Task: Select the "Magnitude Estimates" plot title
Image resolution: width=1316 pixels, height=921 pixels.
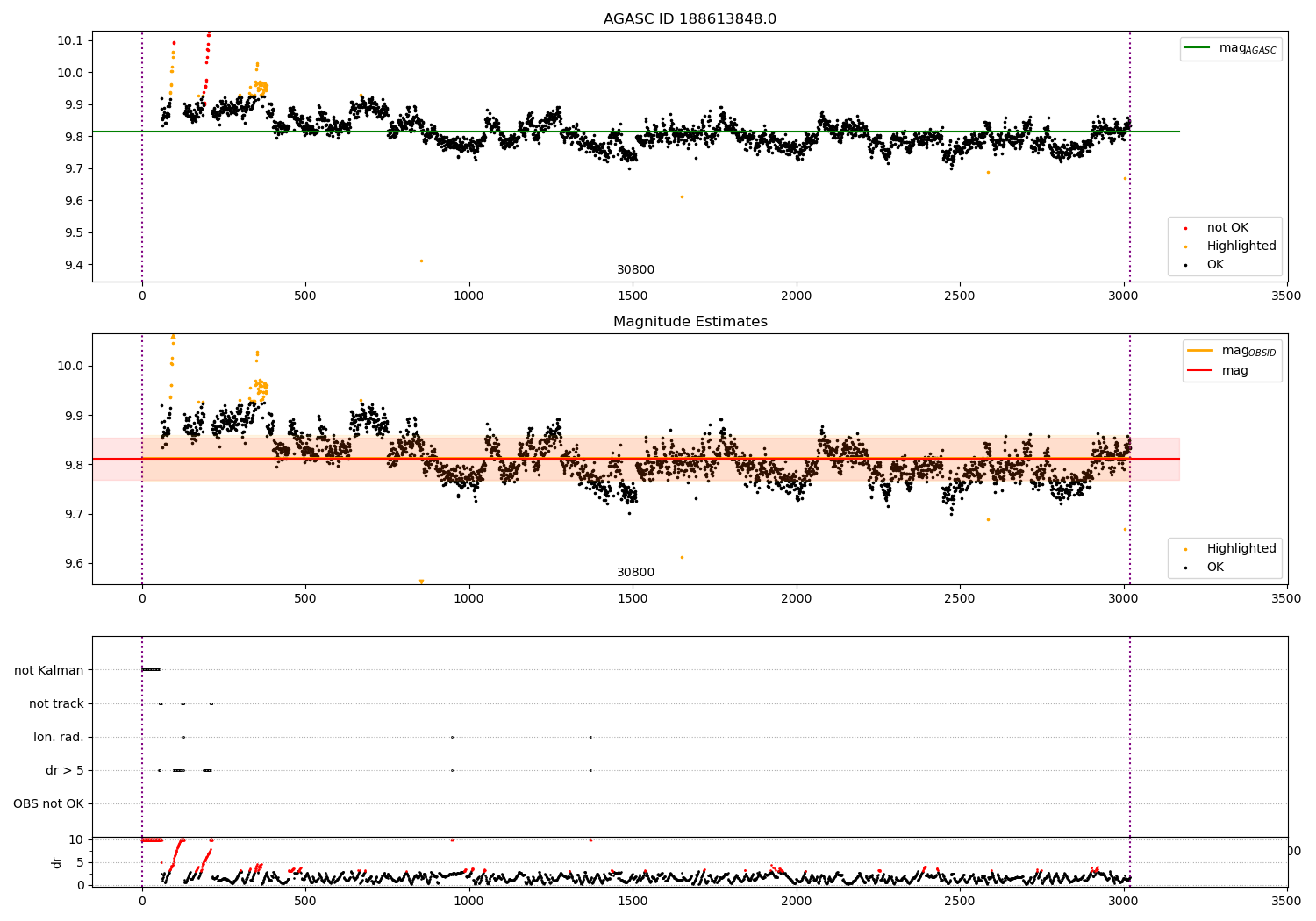Action: coord(690,322)
